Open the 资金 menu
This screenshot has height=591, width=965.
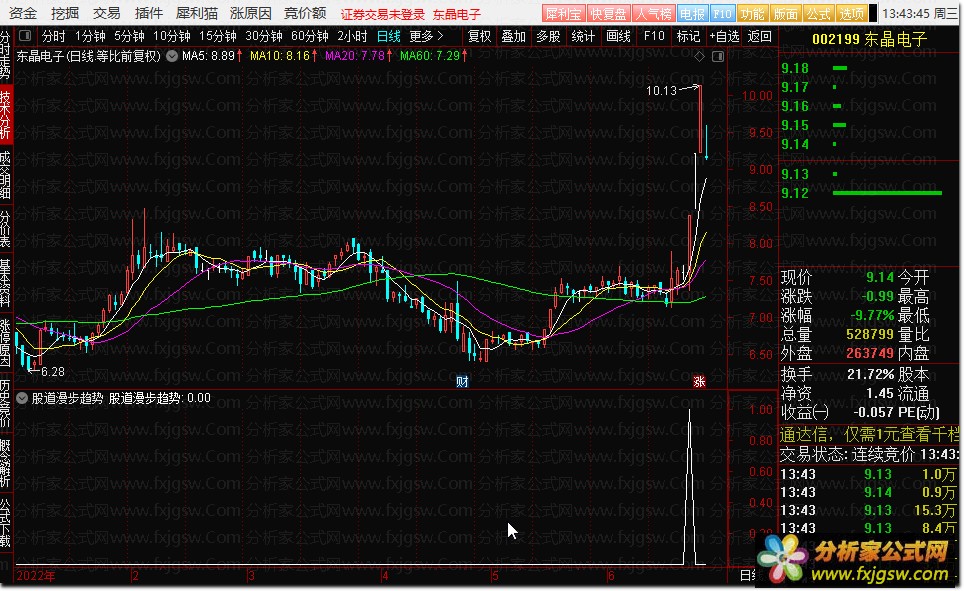tap(23, 13)
